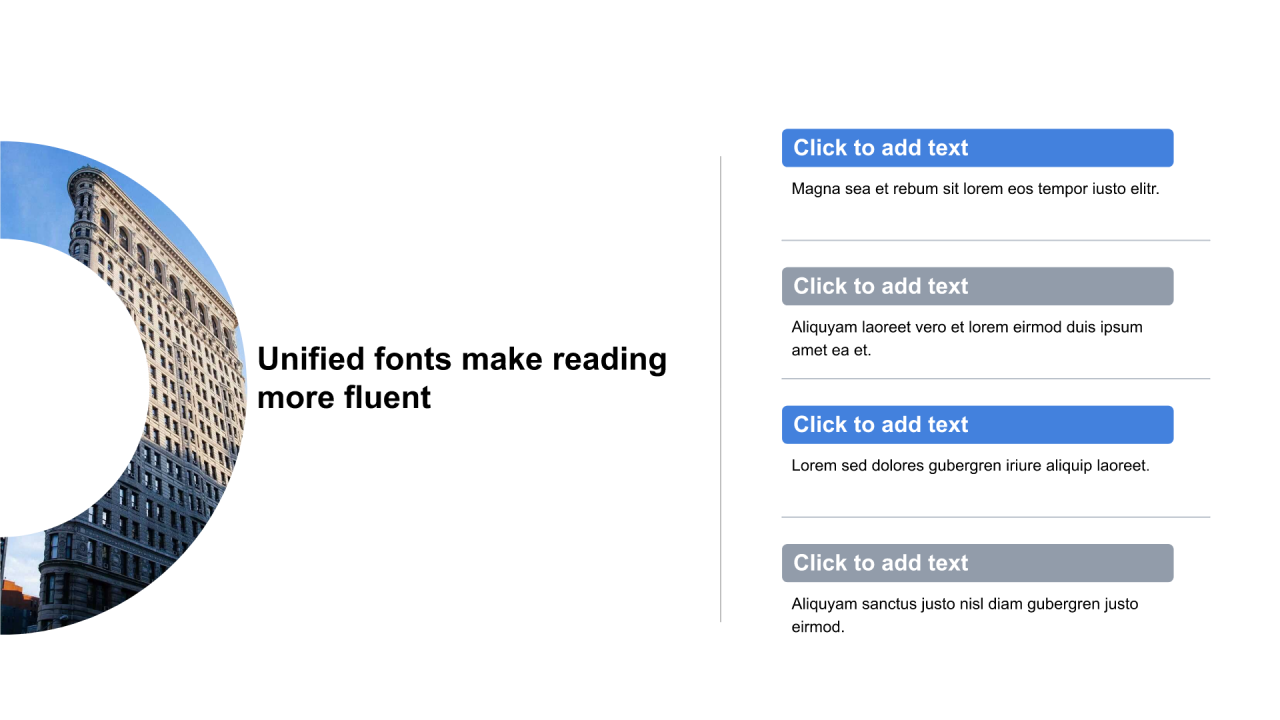Select blue header above 'Lorem sed dolores' text

tap(977, 425)
